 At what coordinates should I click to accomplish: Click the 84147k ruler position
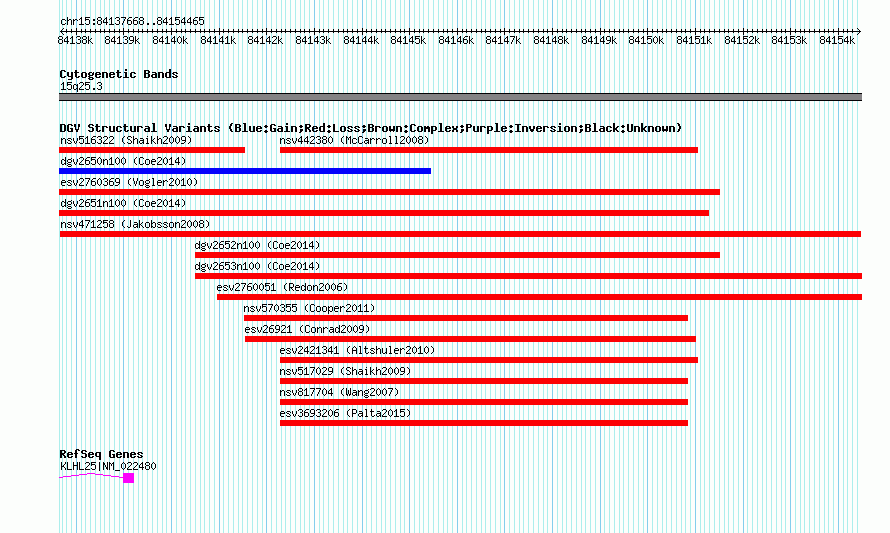[503, 40]
